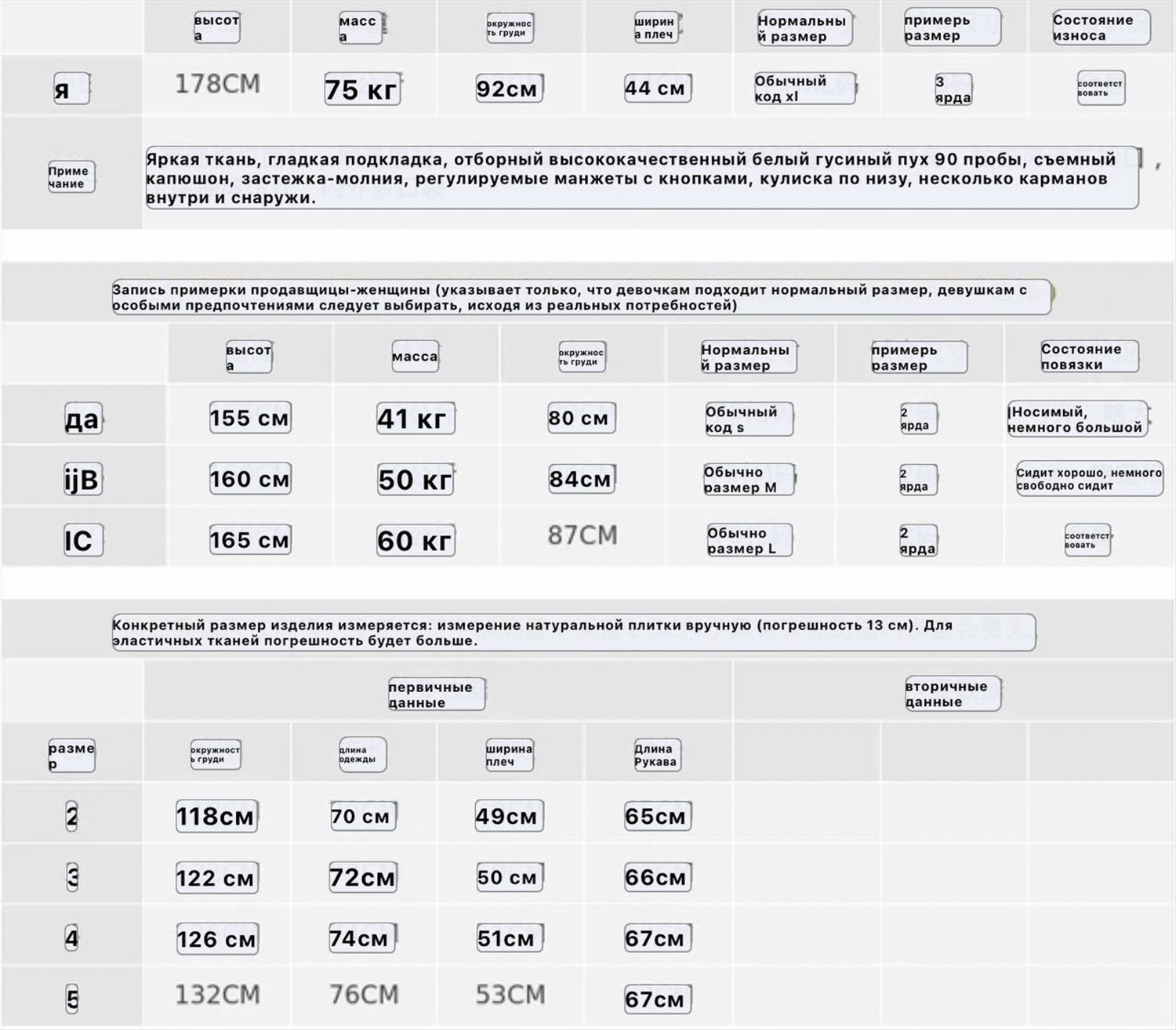Click the 'Примечание' row label

pyautogui.click(x=71, y=177)
